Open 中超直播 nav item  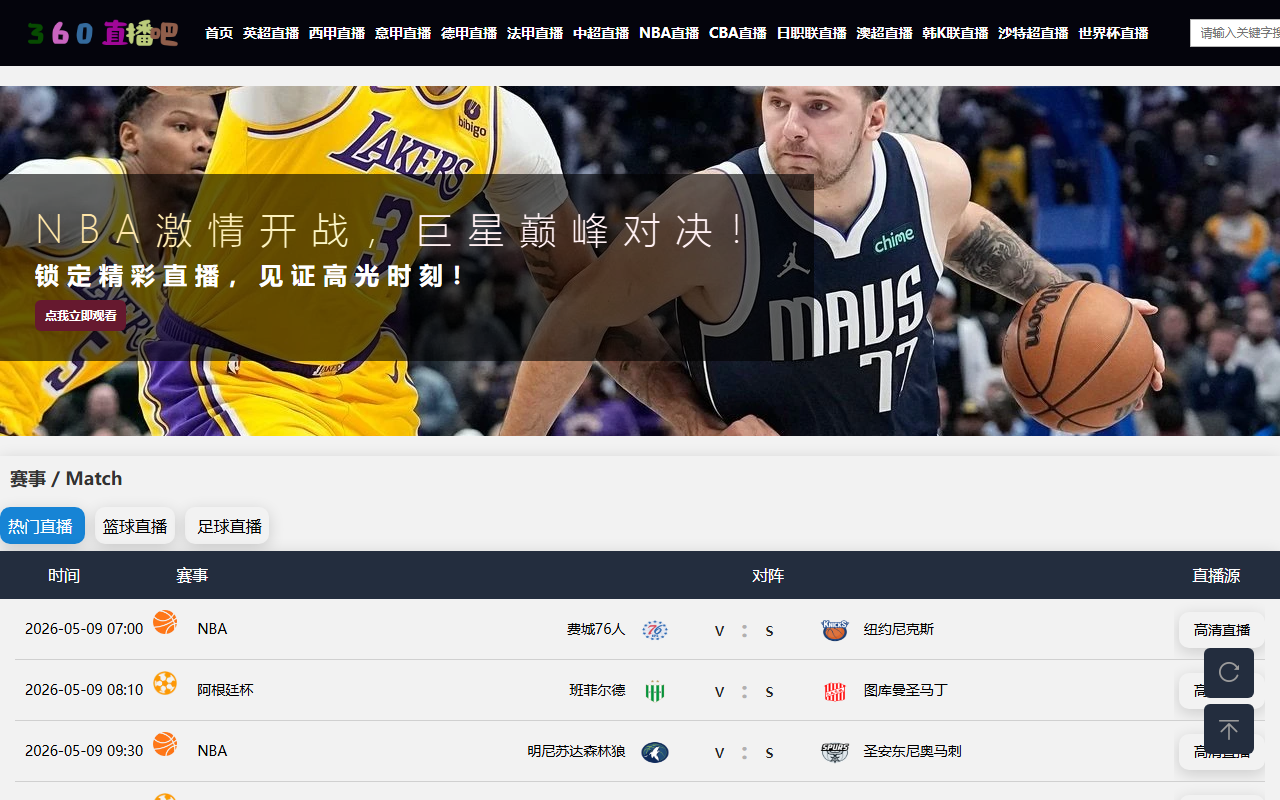tap(601, 33)
